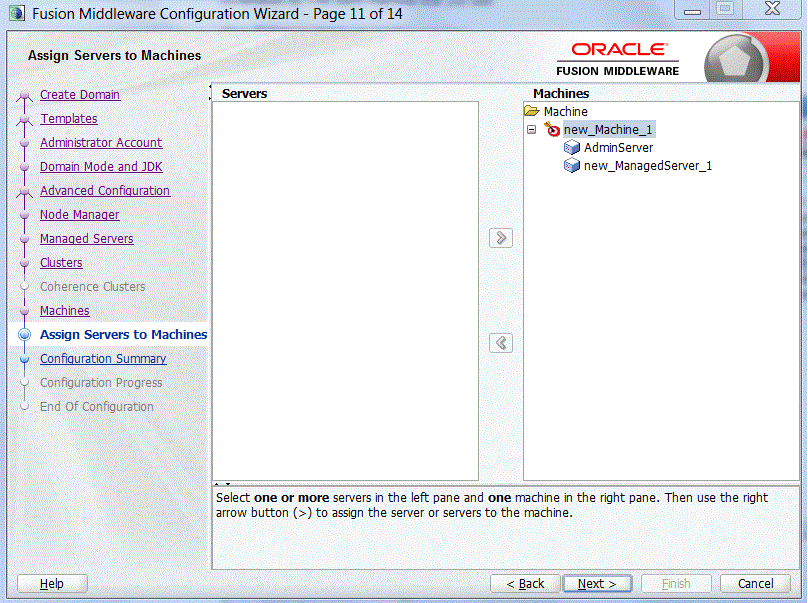Click the Oracle Fusion Middleware logo

click(x=618, y=60)
